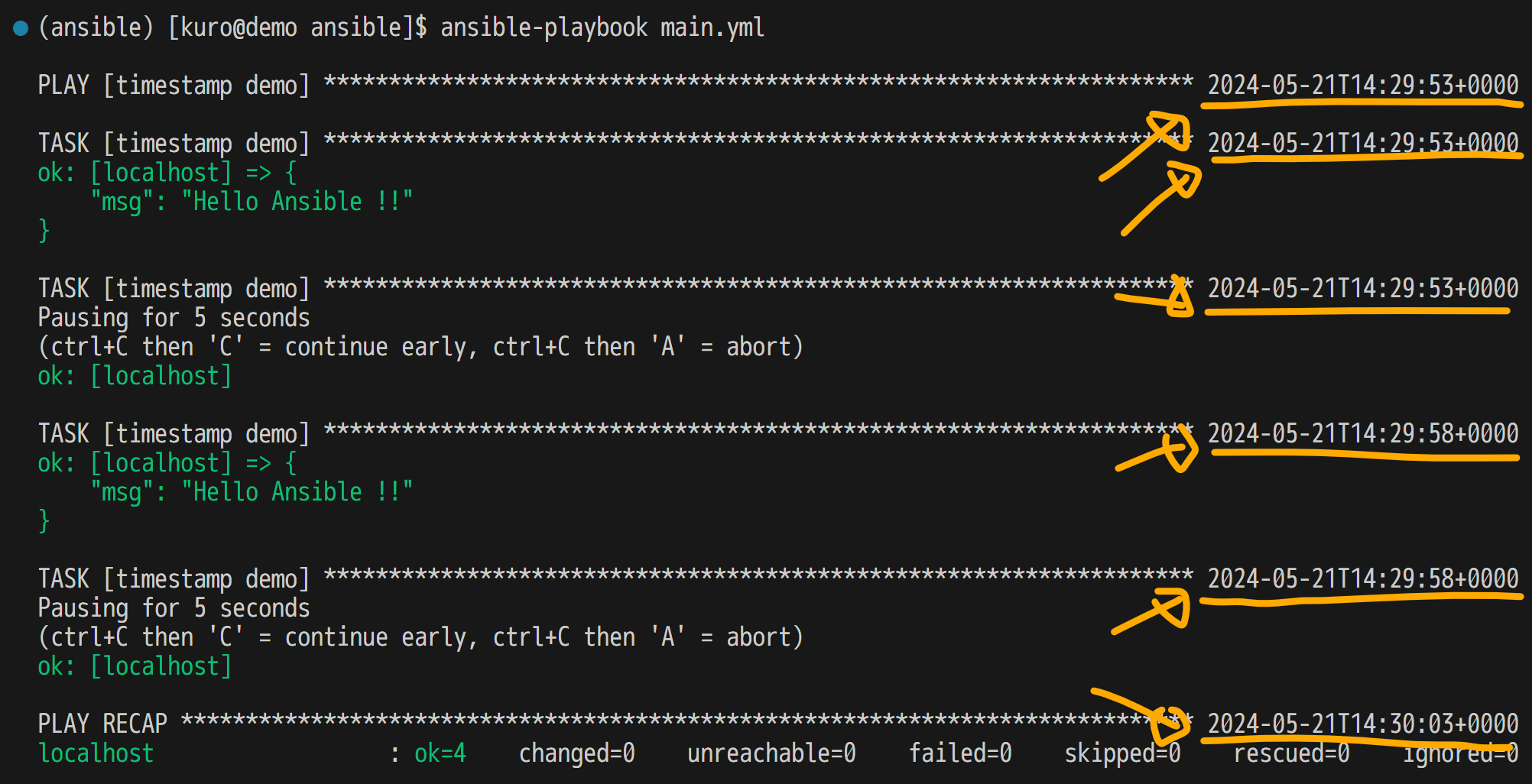Screen dimensions: 1532x784
Task: Click the ignored=0 recap value
Action: click(1460, 755)
